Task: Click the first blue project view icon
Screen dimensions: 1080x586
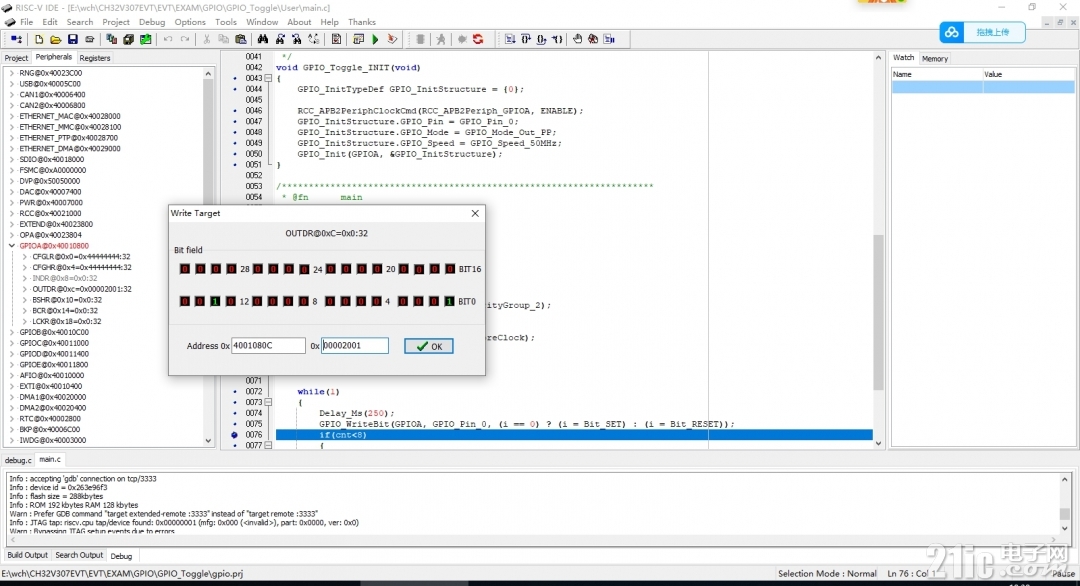Action: point(17,39)
